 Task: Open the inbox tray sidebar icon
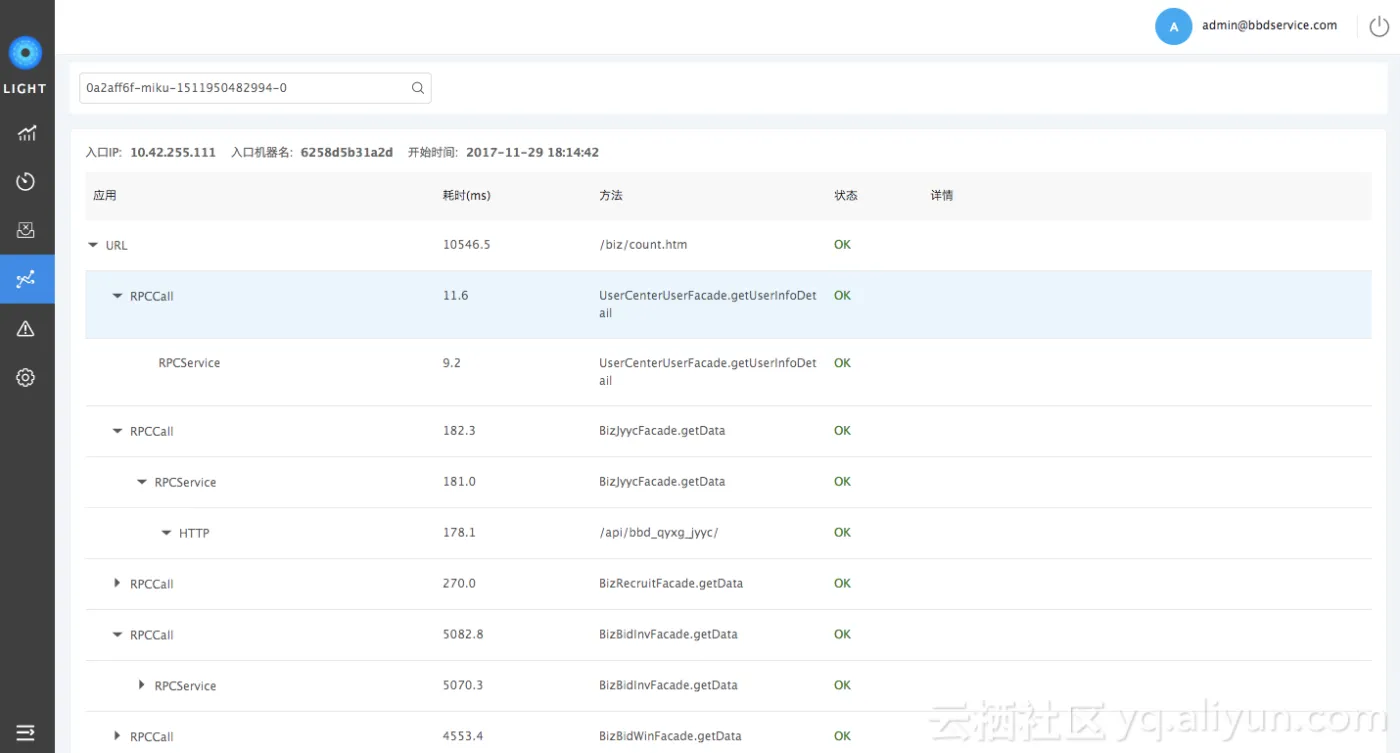tap(26, 231)
